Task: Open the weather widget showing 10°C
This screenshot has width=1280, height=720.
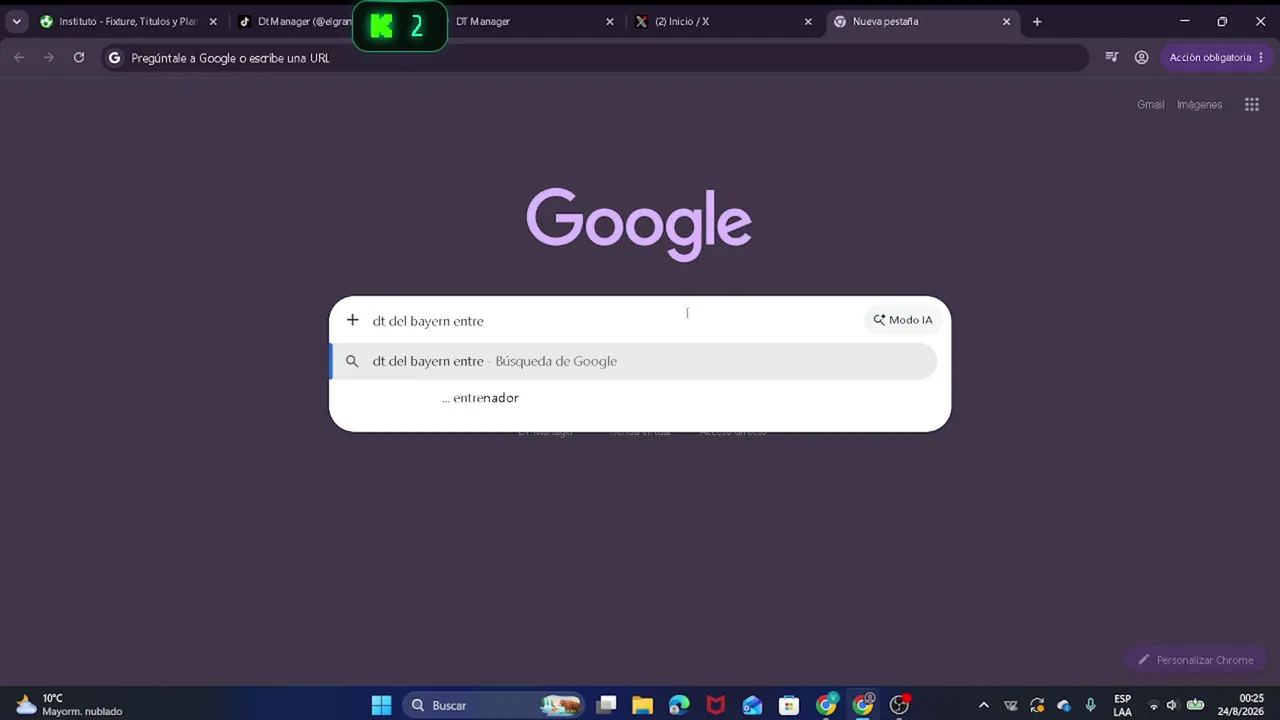Action: 70,705
